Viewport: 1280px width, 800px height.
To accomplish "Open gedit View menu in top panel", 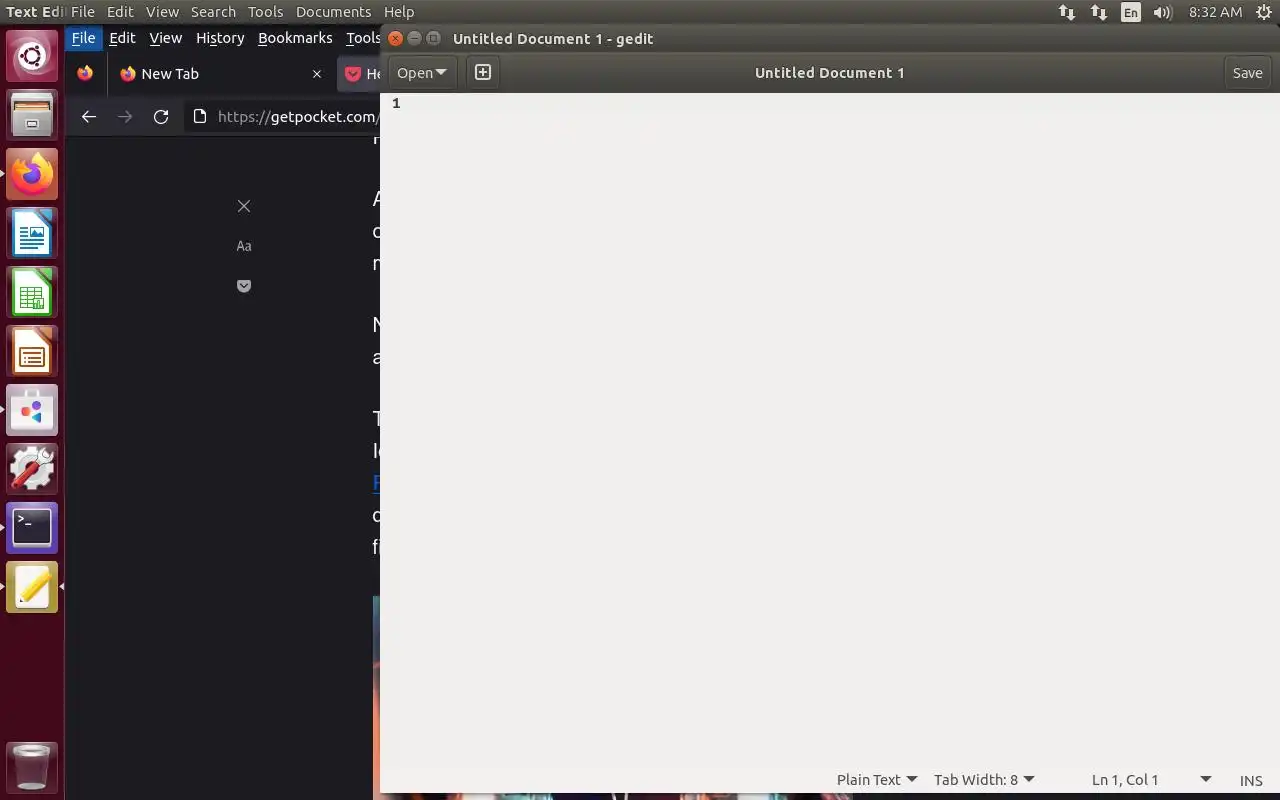I will tap(162, 12).
